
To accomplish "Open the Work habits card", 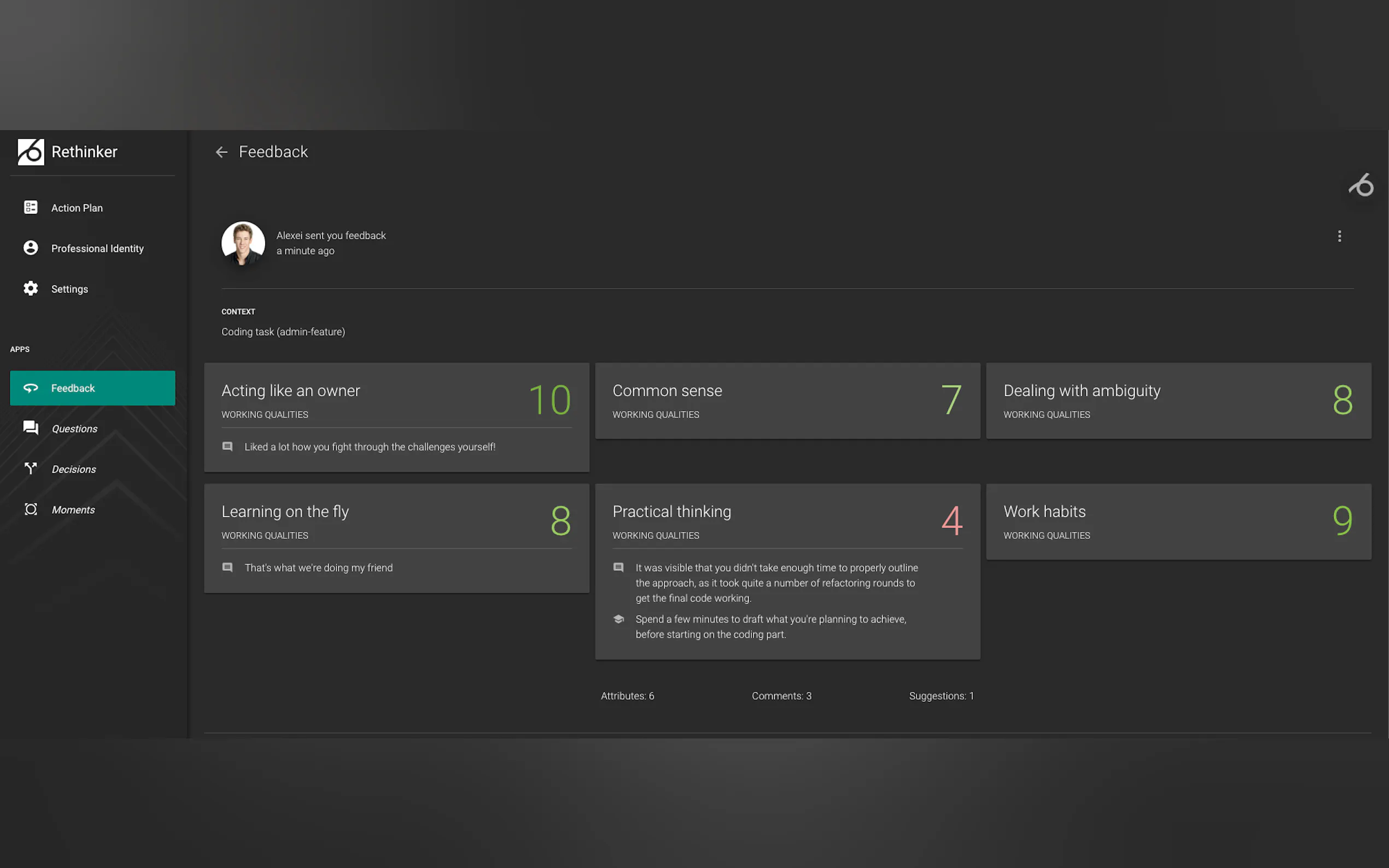I will pyautogui.click(x=1178, y=521).
